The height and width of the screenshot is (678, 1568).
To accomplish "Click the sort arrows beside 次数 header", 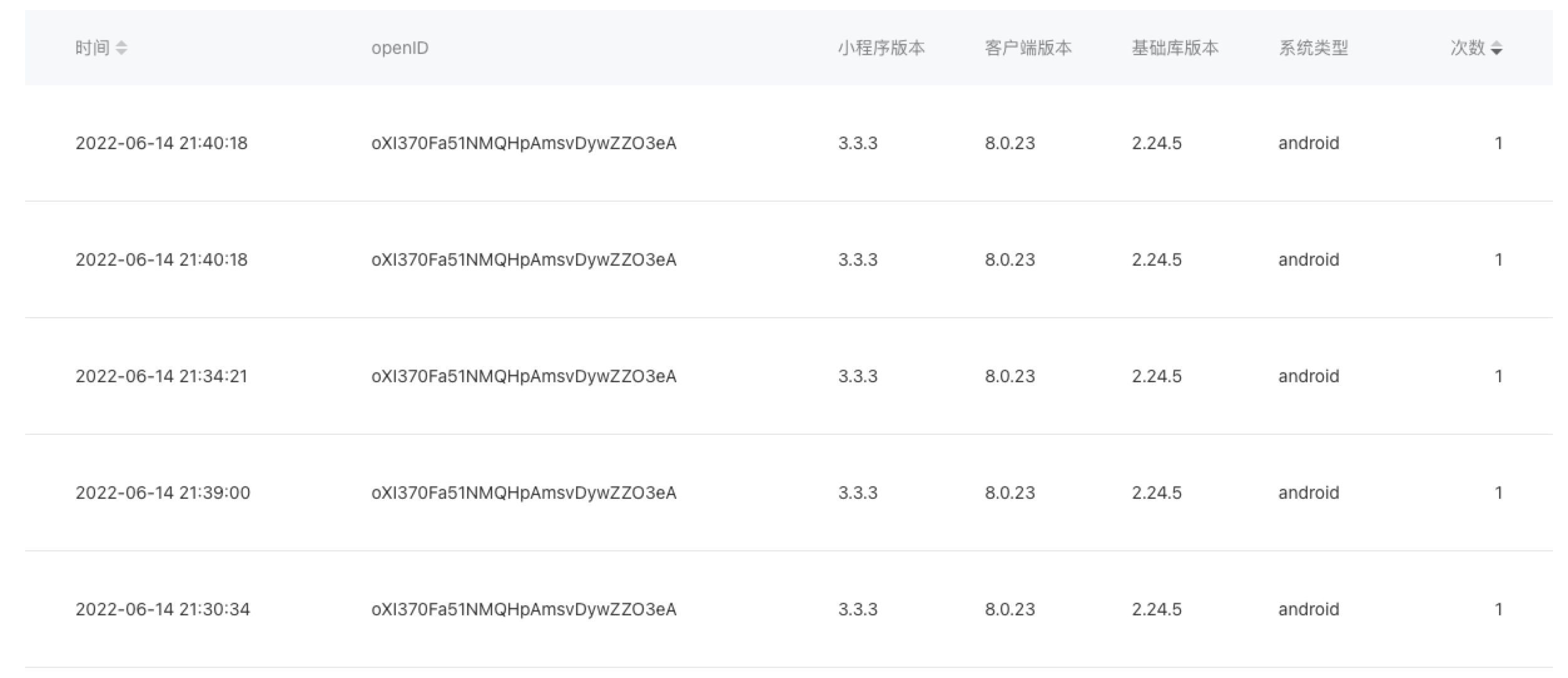I will click(x=1496, y=48).
